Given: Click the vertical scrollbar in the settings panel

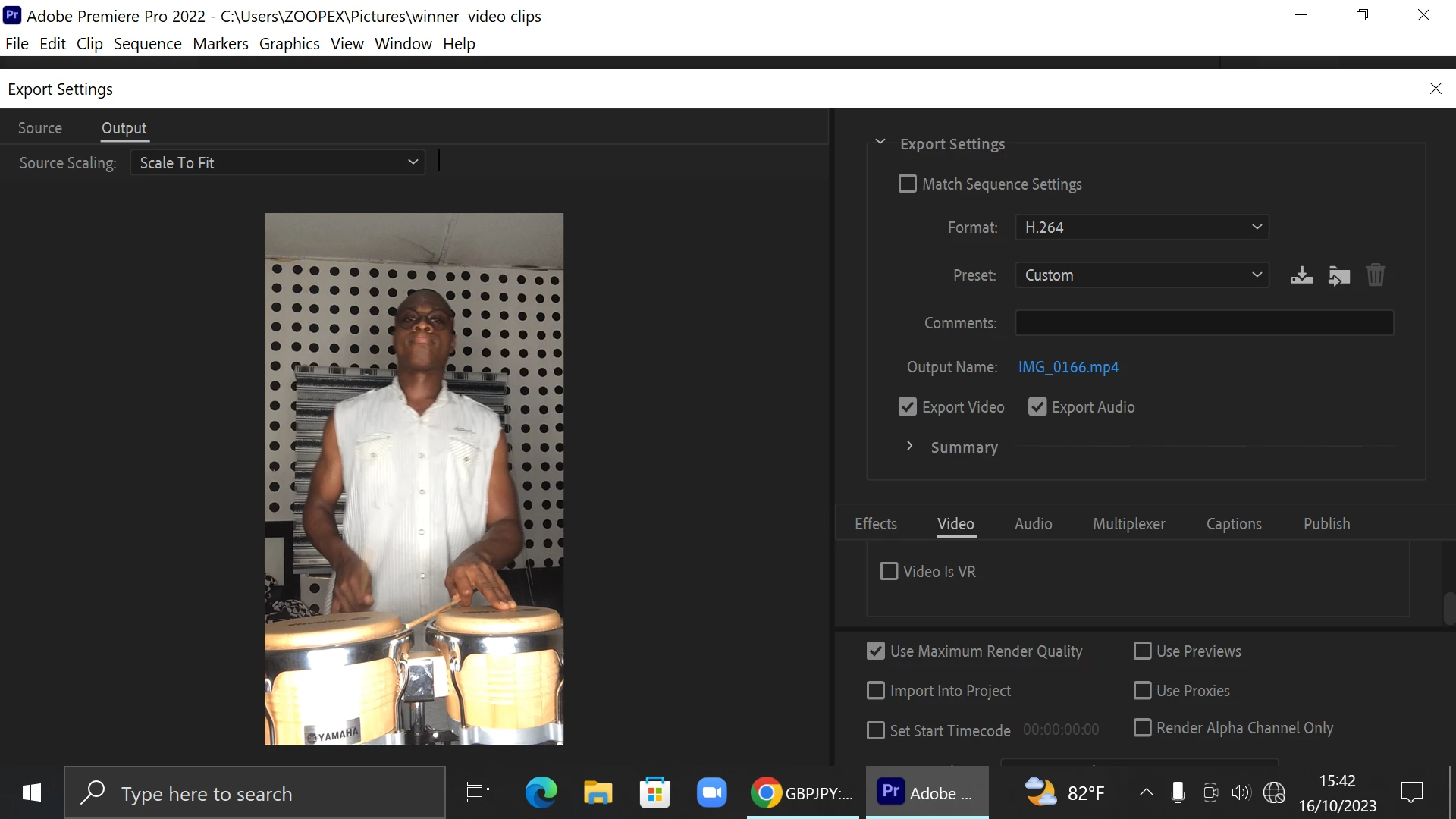Looking at the screenshot, I should 1449,608.
